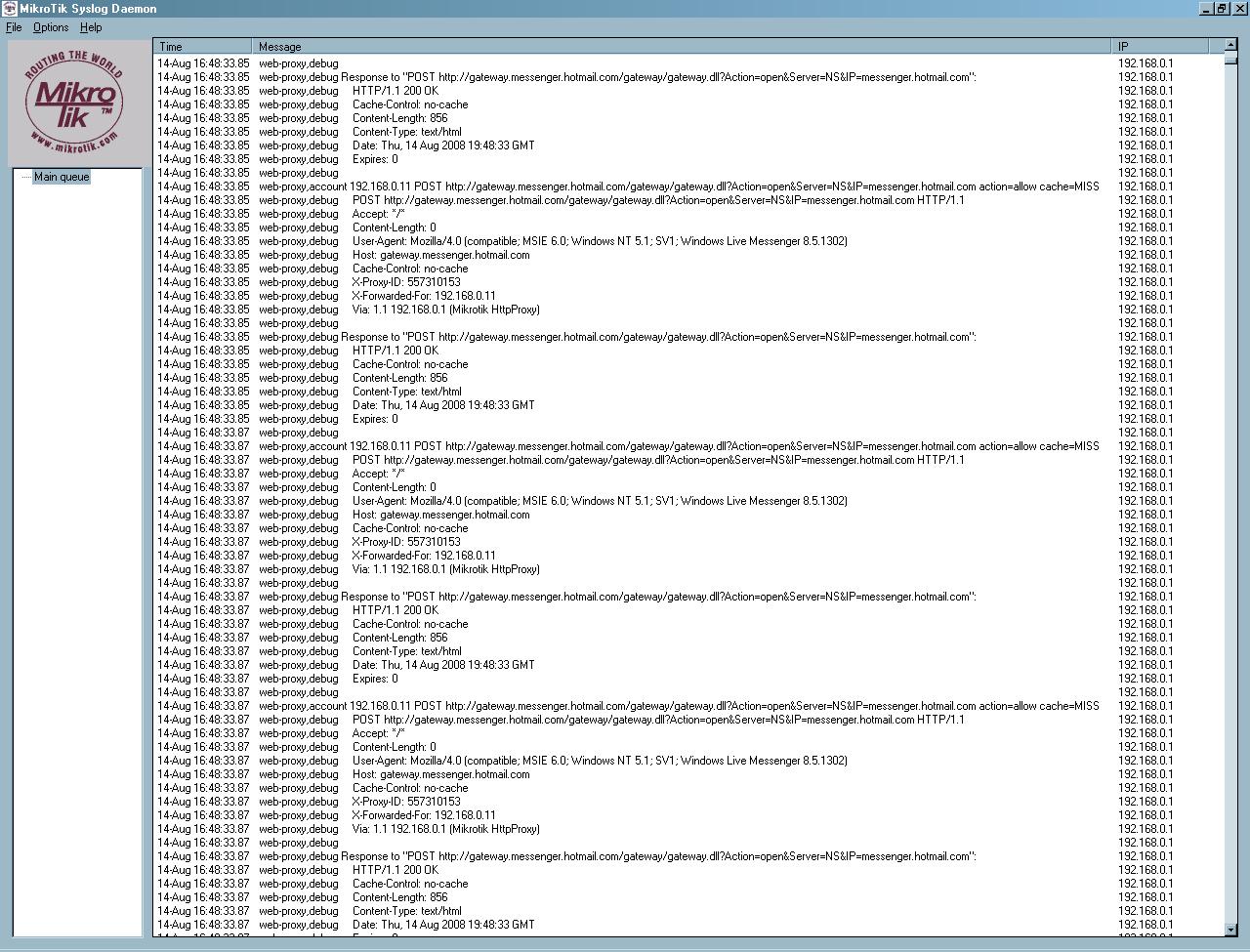Click the Time column header

pyautogui.click(x=203, y=46)
